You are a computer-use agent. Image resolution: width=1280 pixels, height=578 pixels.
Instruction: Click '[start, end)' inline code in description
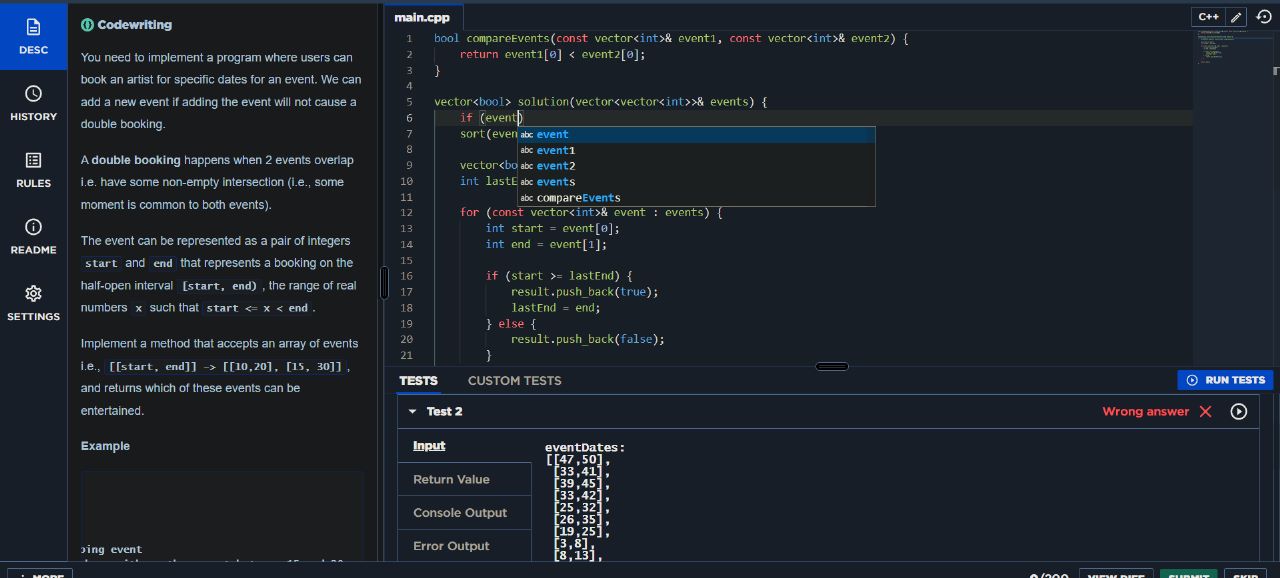click(x=218, y=286)
